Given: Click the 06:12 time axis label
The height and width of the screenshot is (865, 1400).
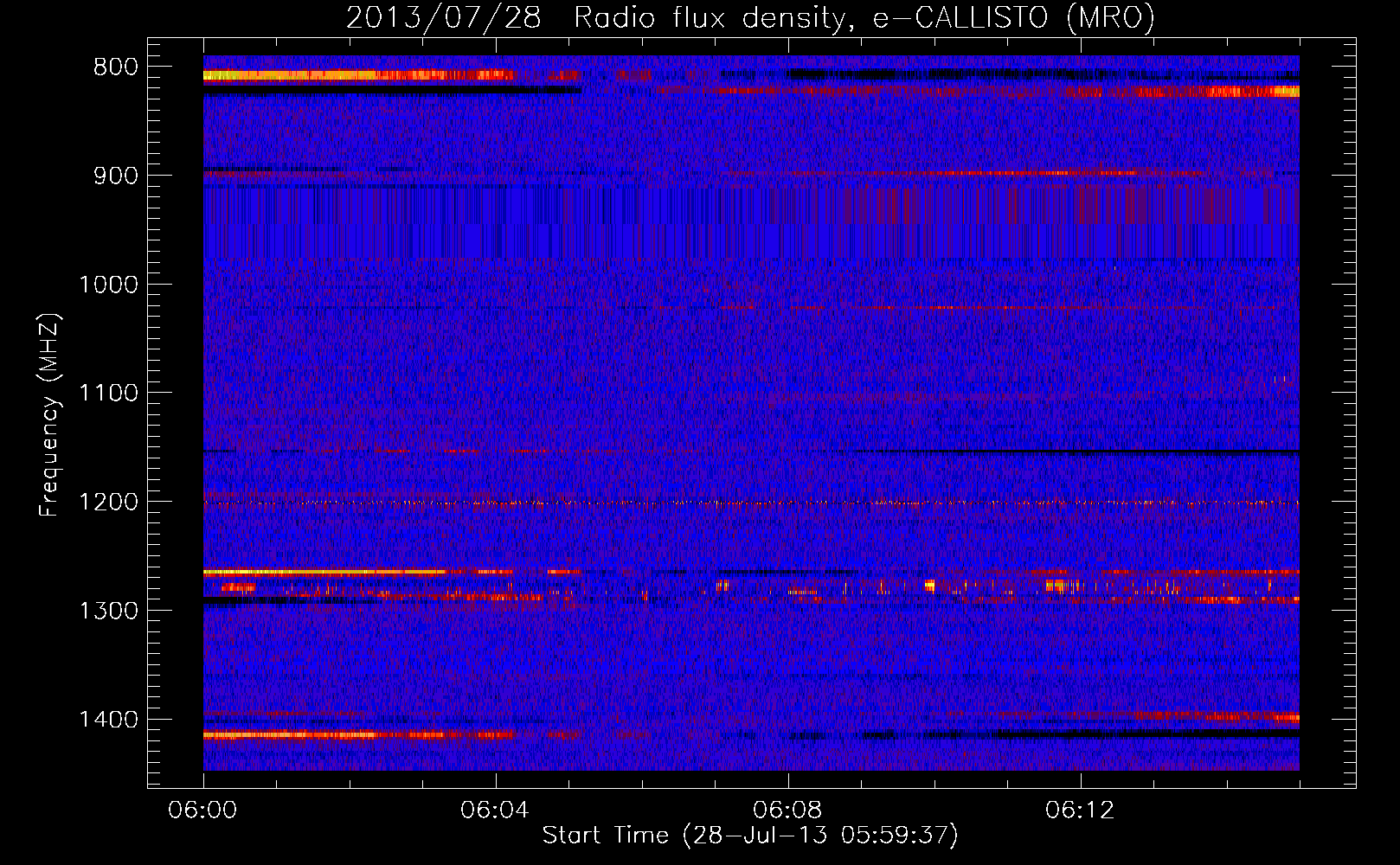Looking at the screenshot, I should click(x=1080, y=811).
